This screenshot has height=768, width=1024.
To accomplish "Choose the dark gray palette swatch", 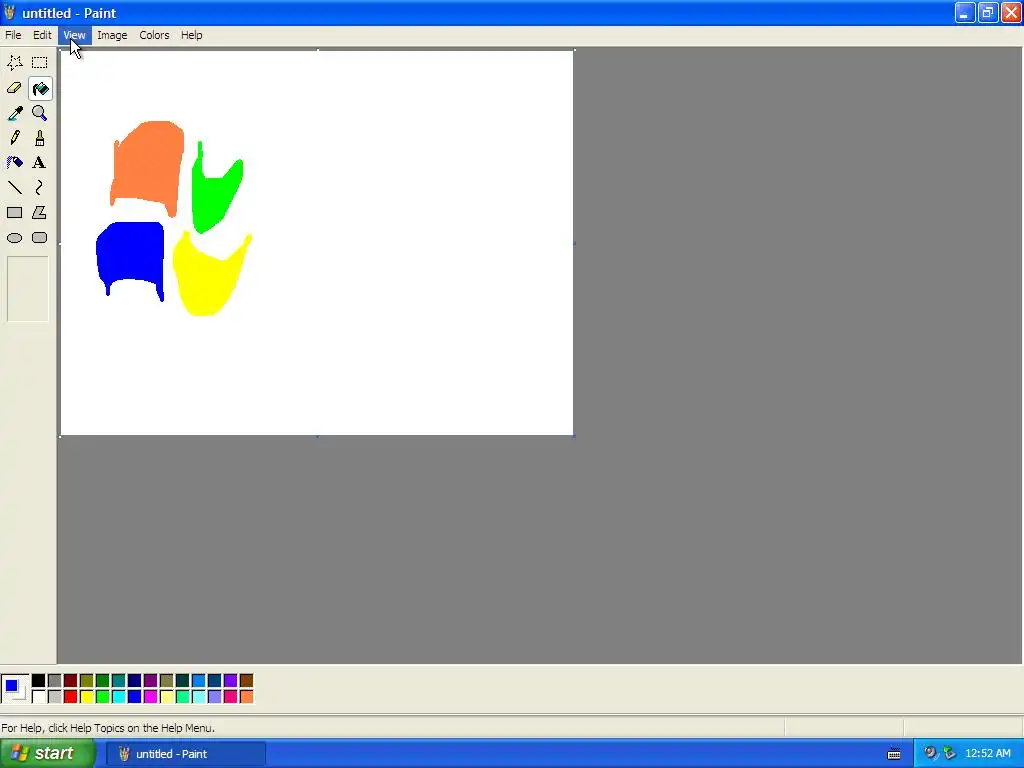I will click(54, 680).
